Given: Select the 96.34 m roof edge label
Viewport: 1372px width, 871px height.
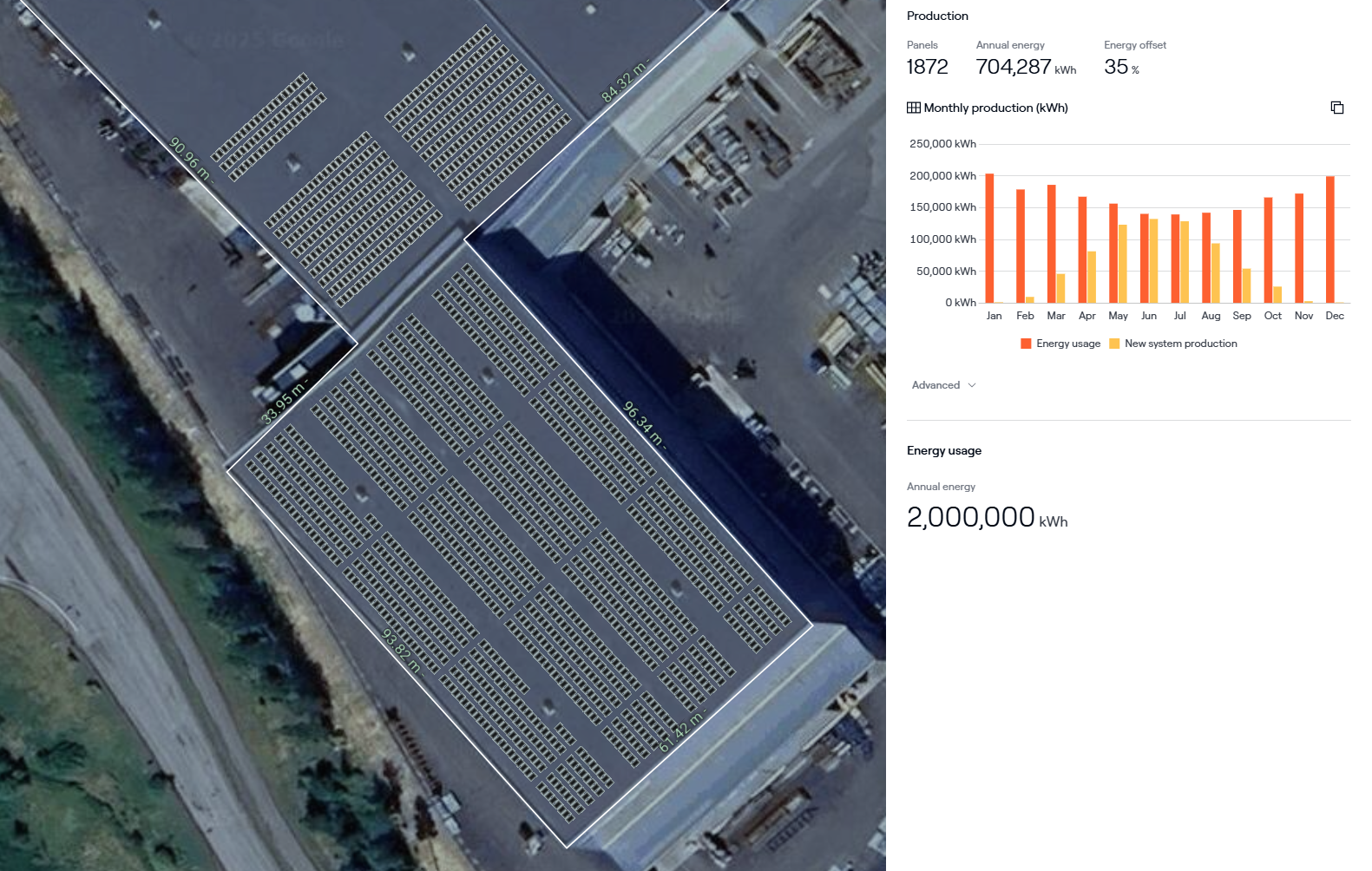Looking at the screenshot, I should click(x=643, y=423).
